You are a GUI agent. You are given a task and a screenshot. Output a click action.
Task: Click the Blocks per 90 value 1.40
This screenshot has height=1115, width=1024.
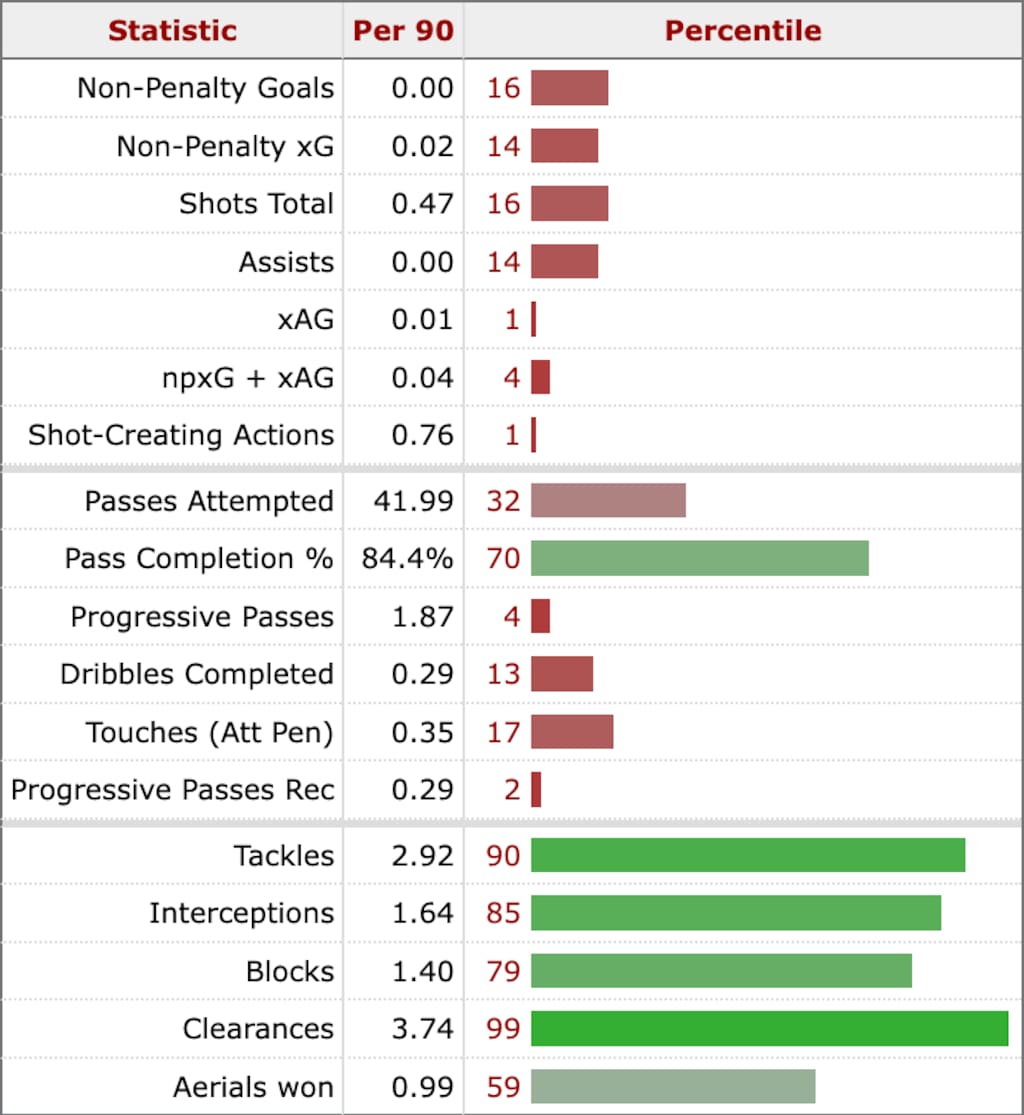423,971
